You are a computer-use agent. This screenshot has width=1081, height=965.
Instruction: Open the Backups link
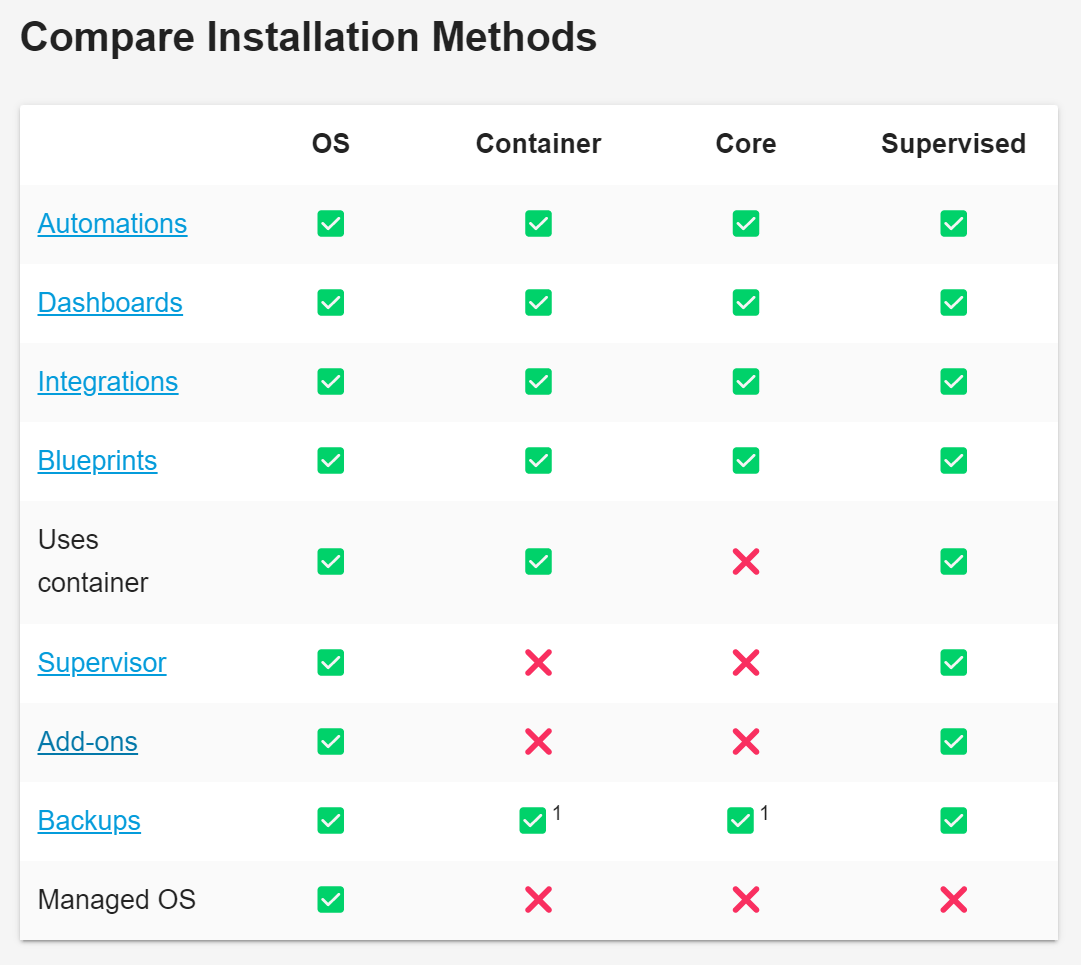89,820
